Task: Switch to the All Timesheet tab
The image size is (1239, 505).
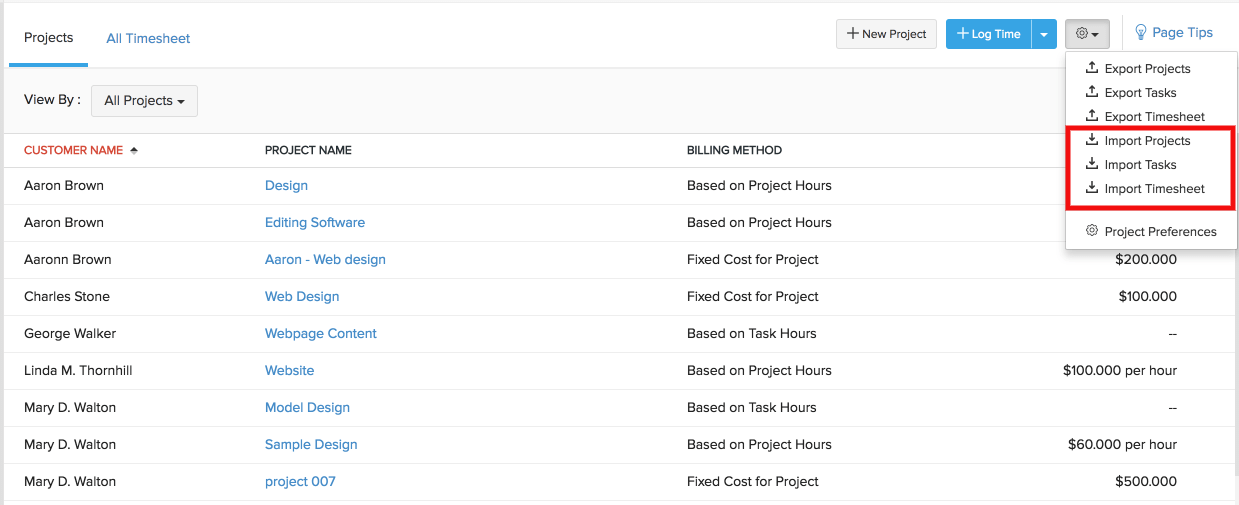Action: pos(148,39)
